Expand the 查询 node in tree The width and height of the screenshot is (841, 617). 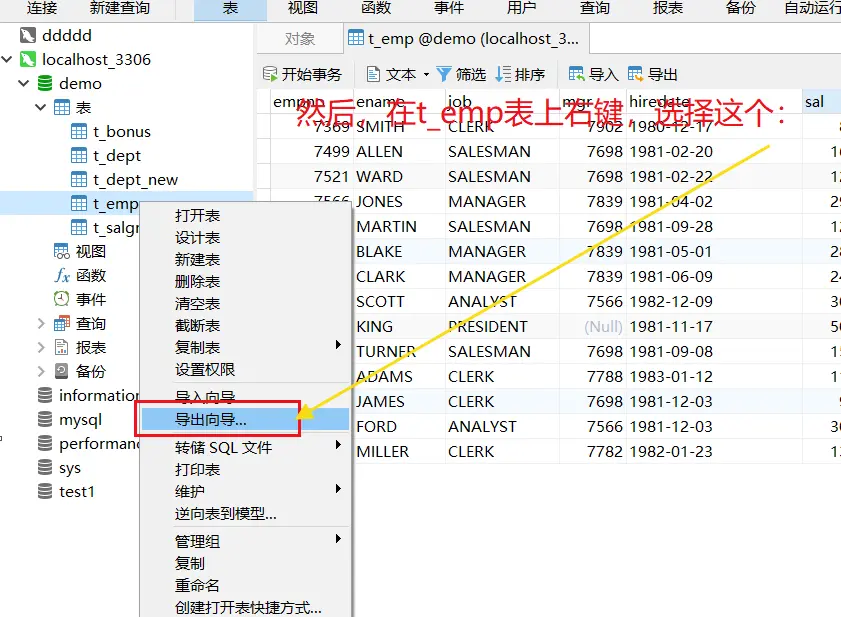[x=41, y=324]
